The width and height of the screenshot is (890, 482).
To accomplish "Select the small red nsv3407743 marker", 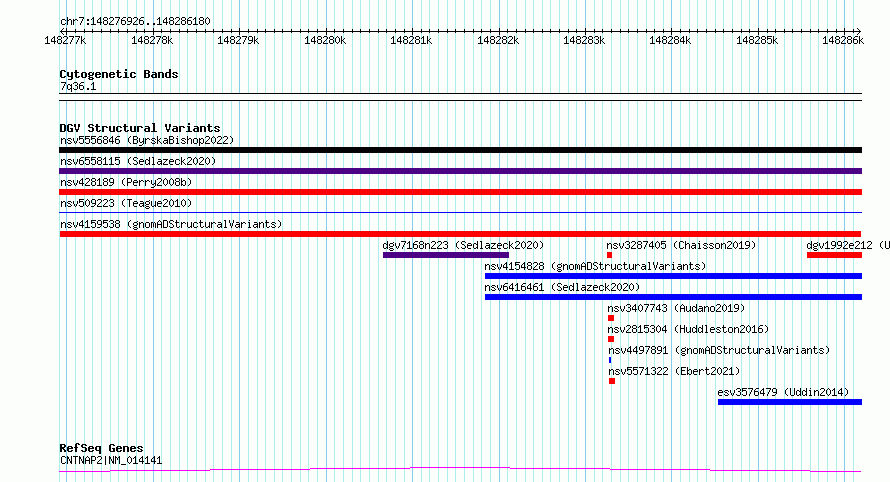I will pyautogui.click(x=611, y=318).
